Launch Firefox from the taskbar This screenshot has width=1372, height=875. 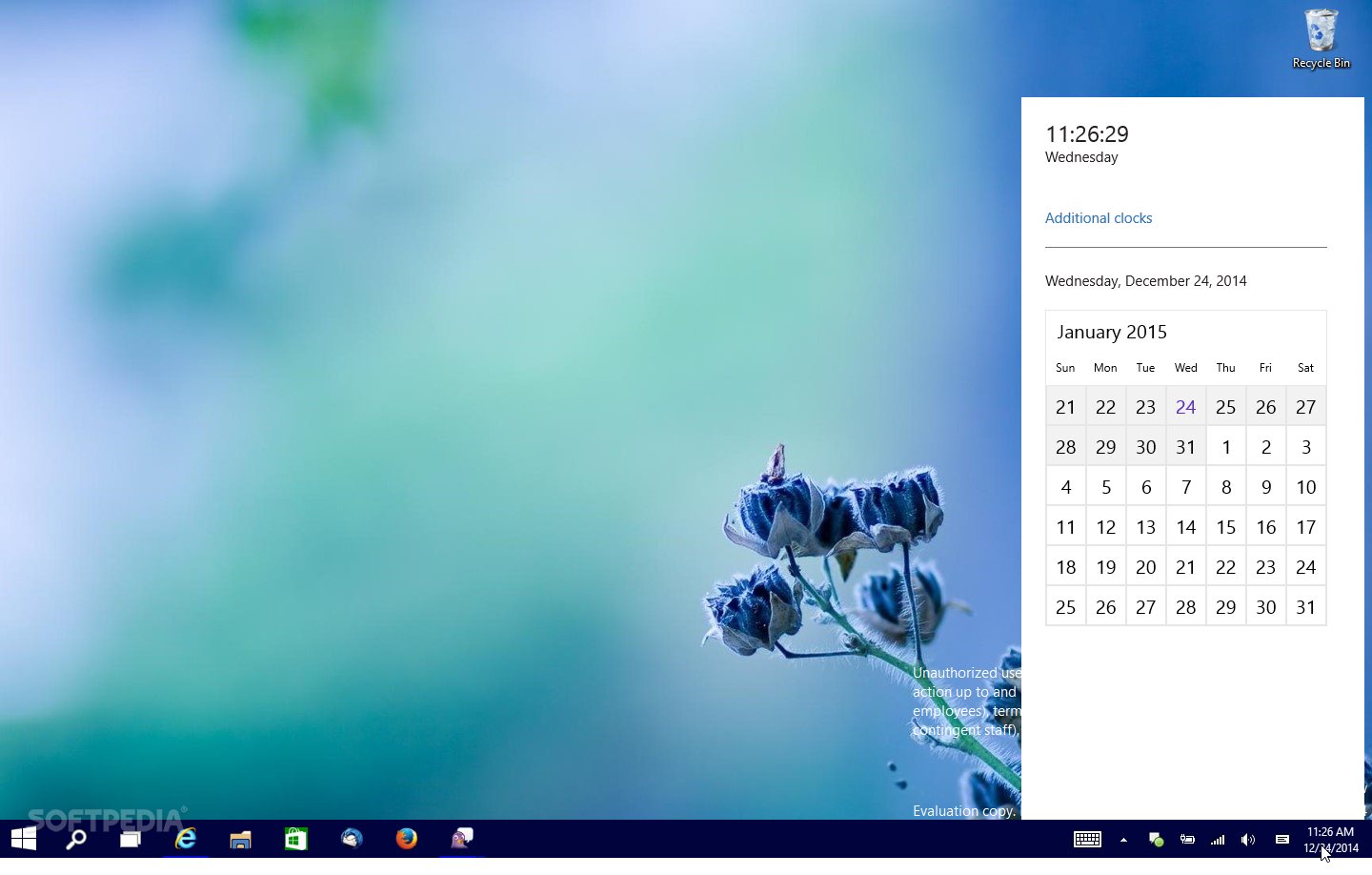[407, 839]
